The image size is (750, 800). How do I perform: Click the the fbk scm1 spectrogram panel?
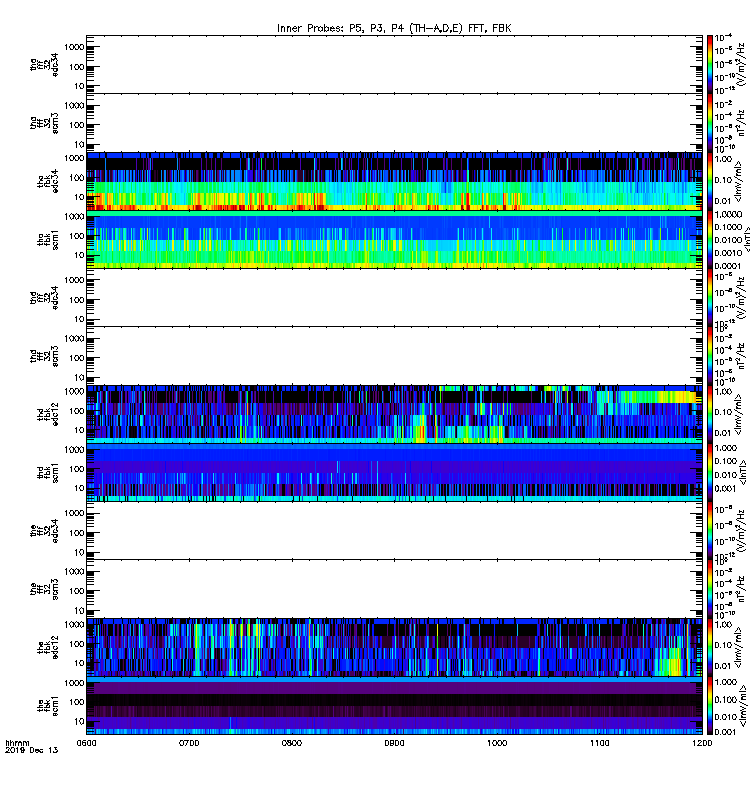coord(394,706)
